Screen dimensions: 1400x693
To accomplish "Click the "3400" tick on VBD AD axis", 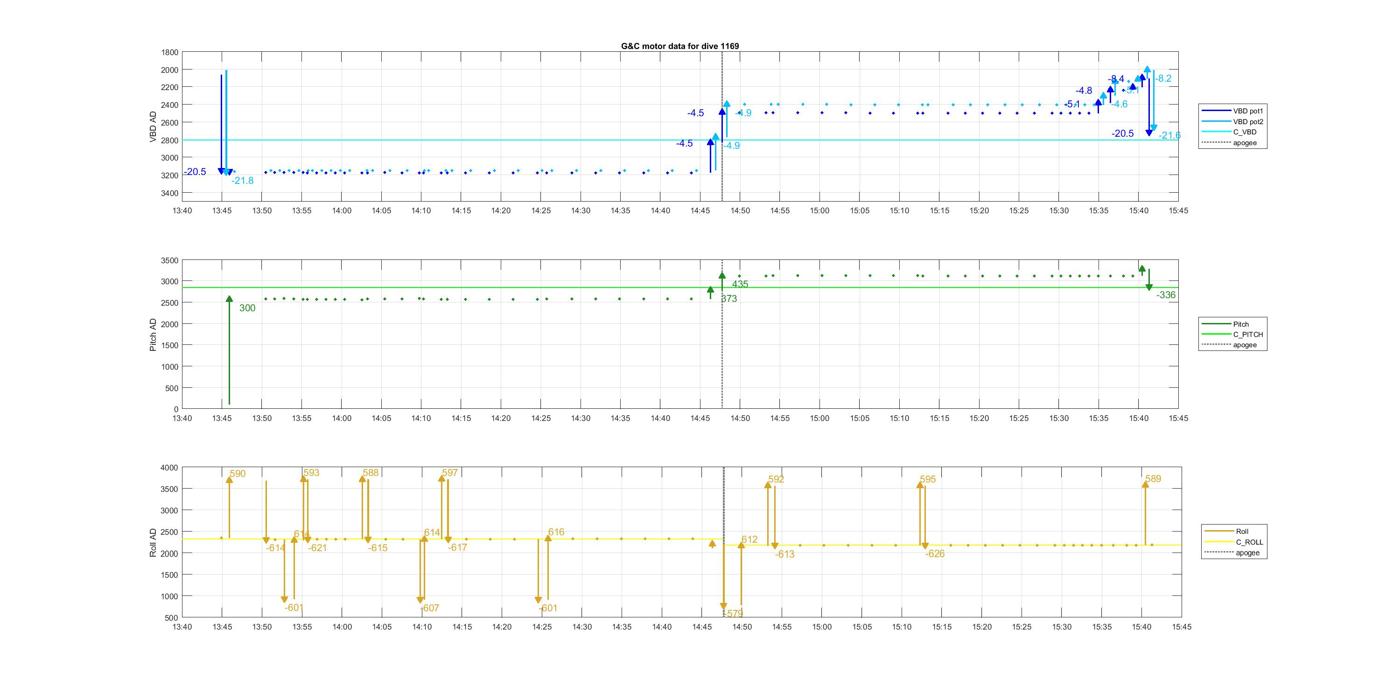I will point(170,193).
